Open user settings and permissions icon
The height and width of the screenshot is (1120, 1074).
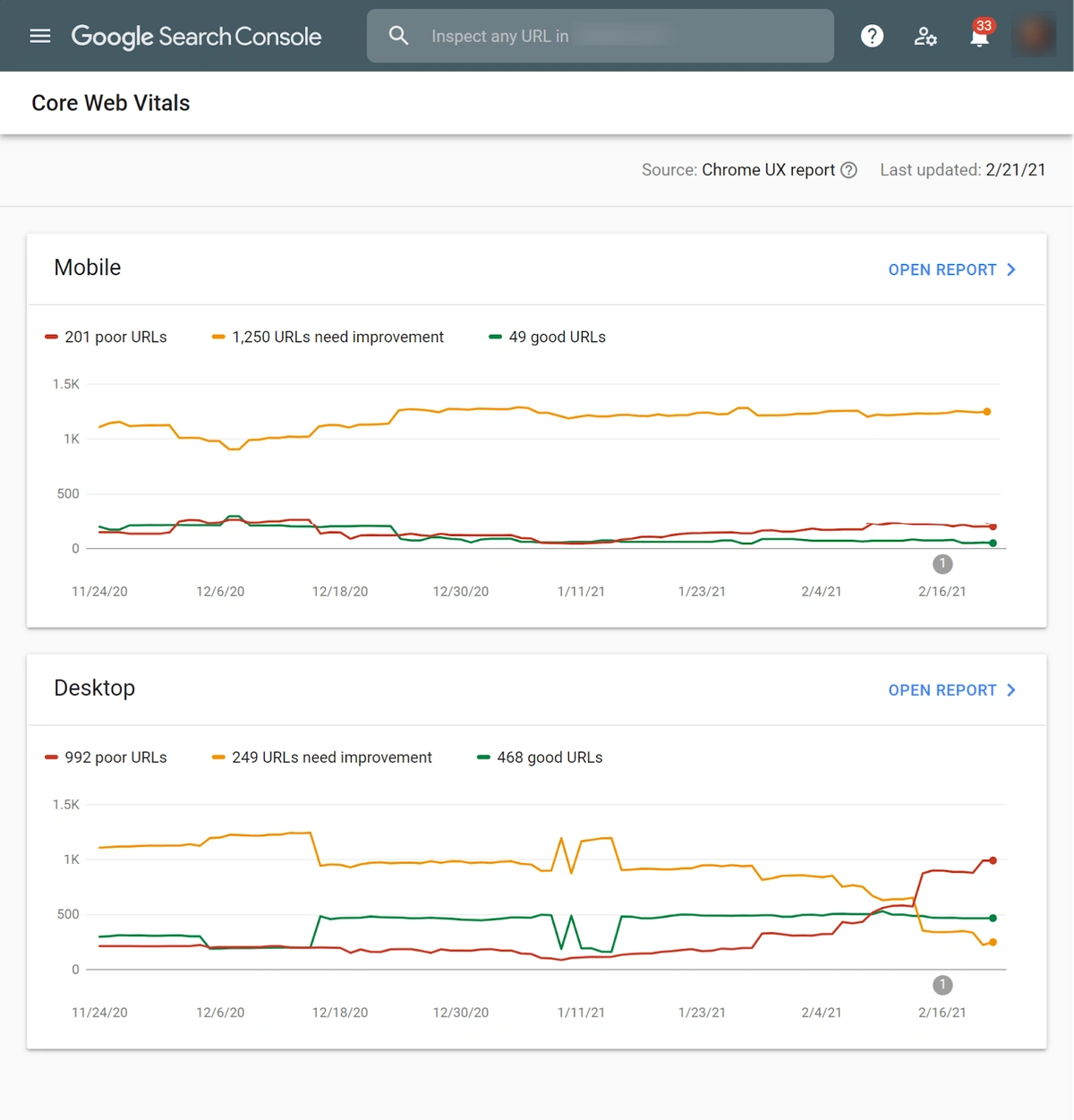[x=925, y=36]
